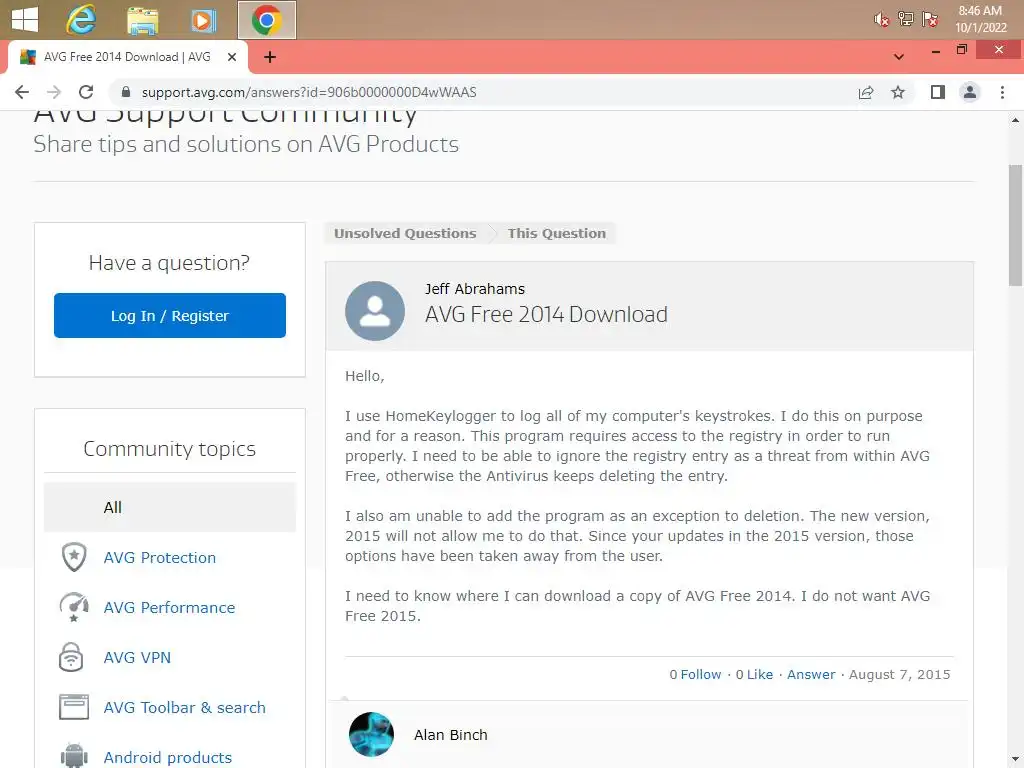This screenshot has height=768, width=1024.
Task: Click the scrollbar up arrow
Action: pyautogui.click(x=1016, y=120)
